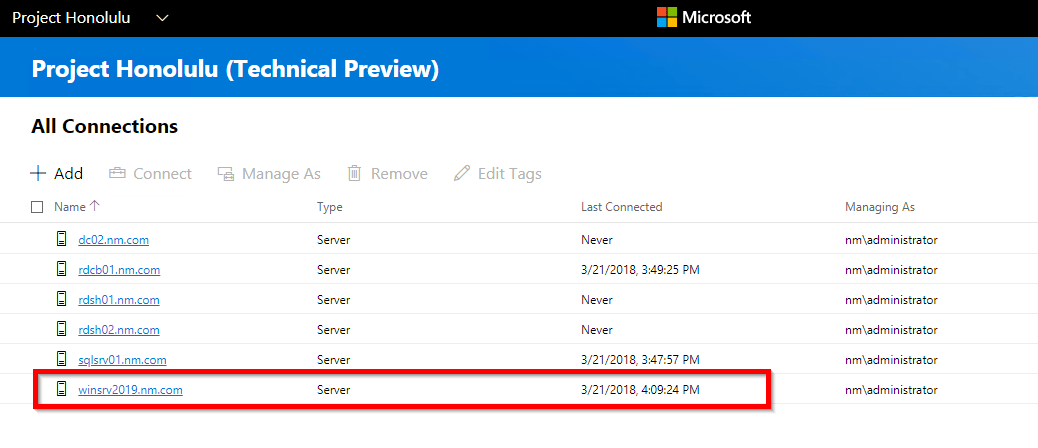Open the Project Honolulu dropdown chevron

pyautogui.click(x=163, y=18)
